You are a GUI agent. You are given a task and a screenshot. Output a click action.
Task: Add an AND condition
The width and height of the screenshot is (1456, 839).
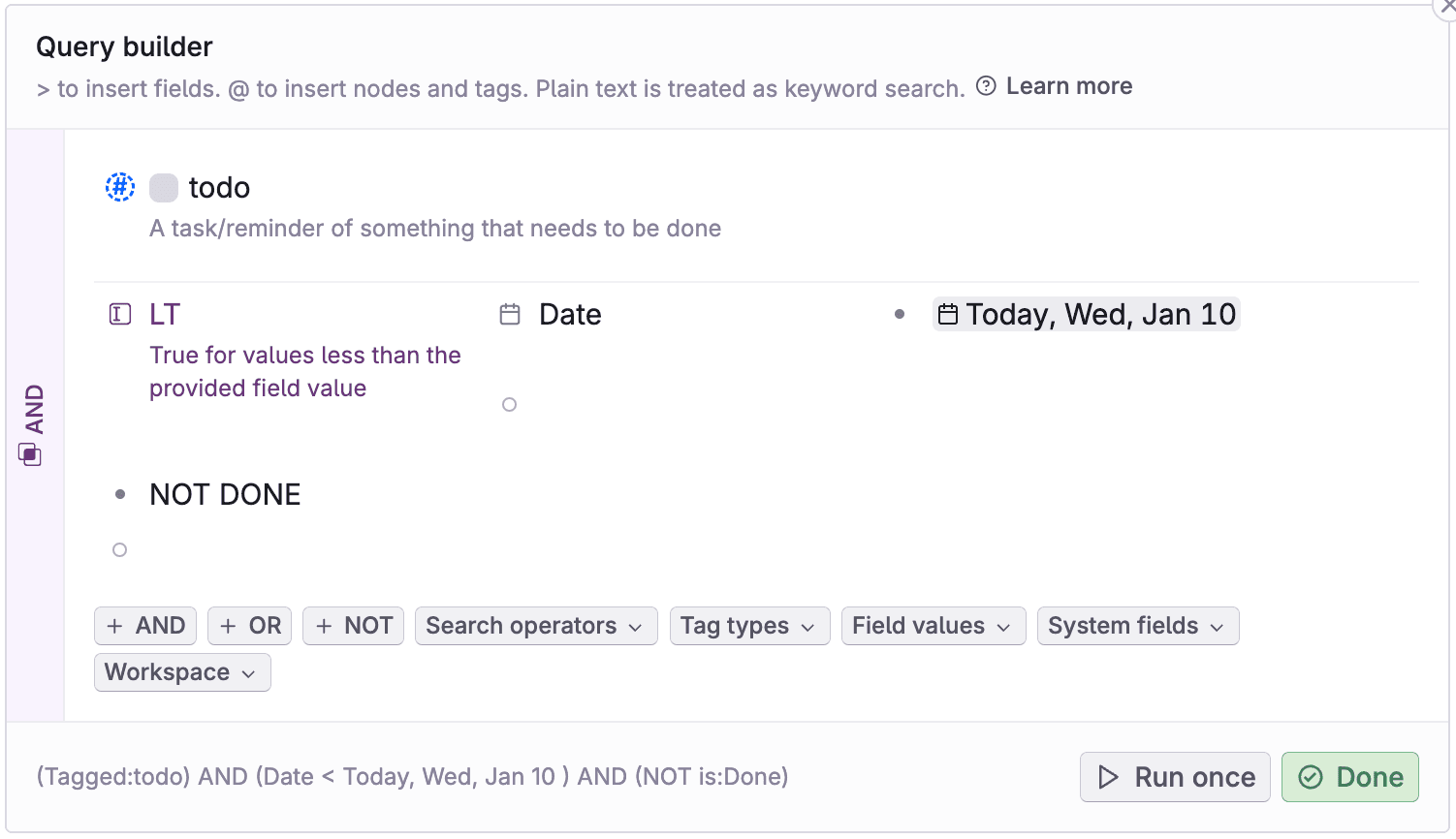tap(145, 626)
